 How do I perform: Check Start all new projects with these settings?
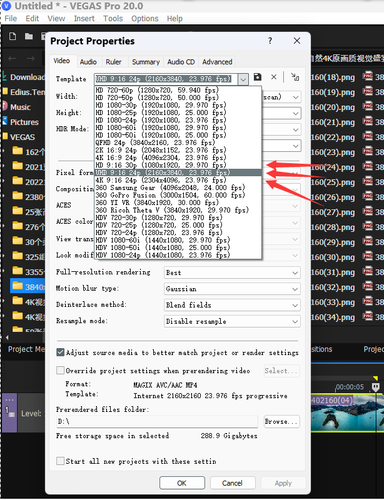pos(60,461)
